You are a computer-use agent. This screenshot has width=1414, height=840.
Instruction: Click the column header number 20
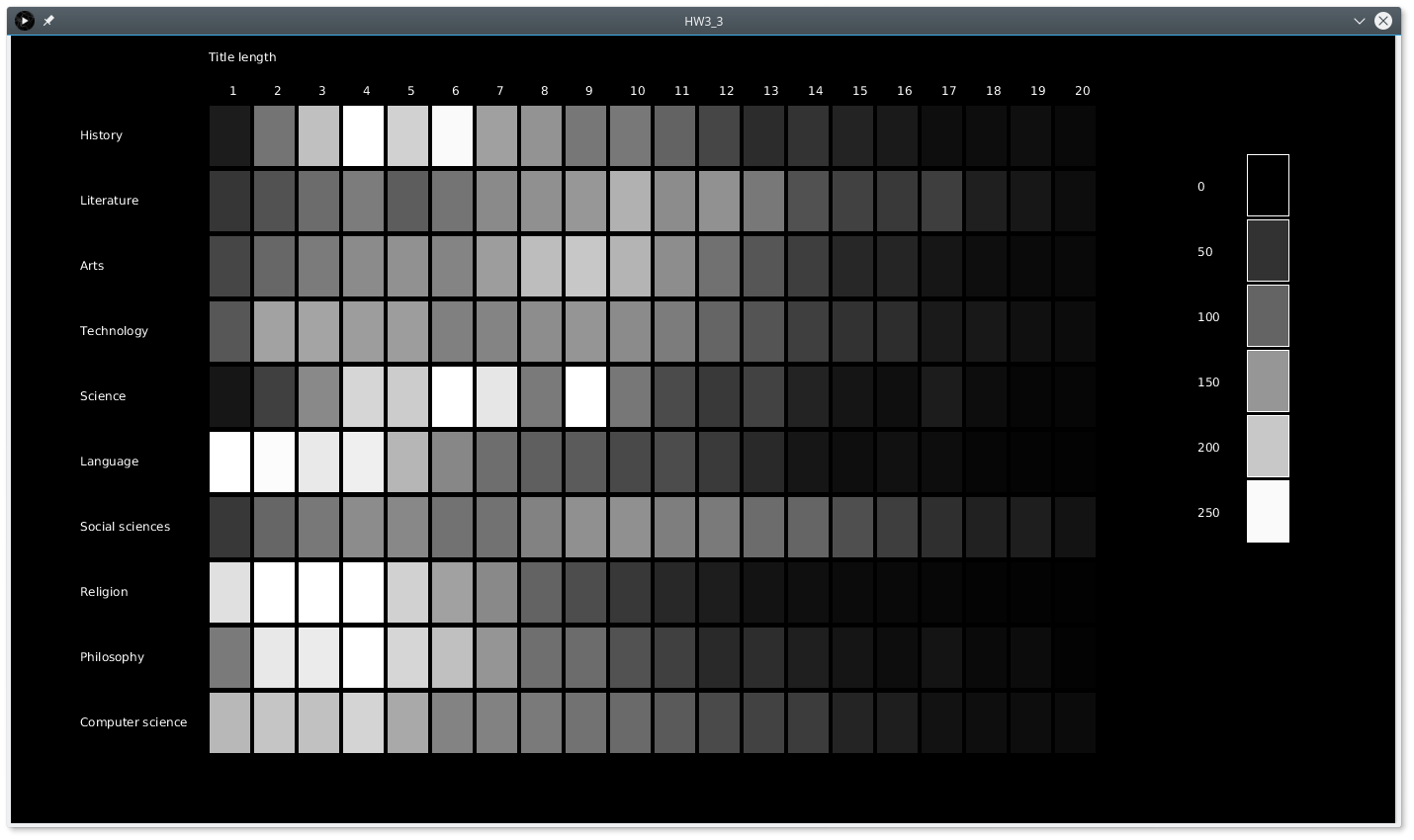point(1083,91)
